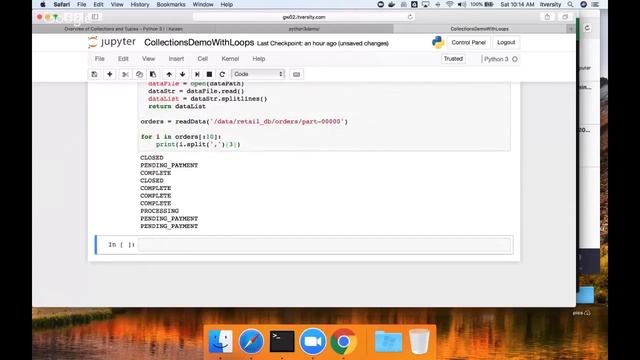Open the notebook View menu
Viewport: 640px width, 360px height.
pos(149,59)
